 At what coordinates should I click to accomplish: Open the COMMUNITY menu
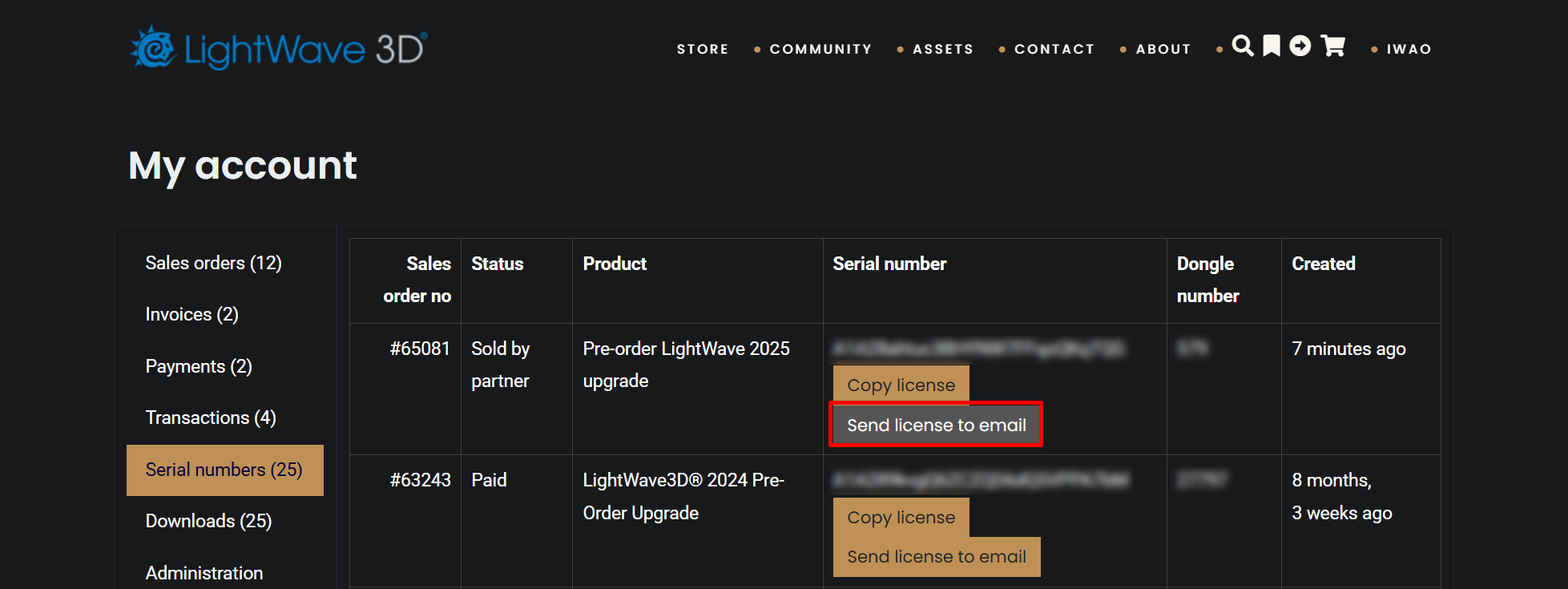[820, 49]
